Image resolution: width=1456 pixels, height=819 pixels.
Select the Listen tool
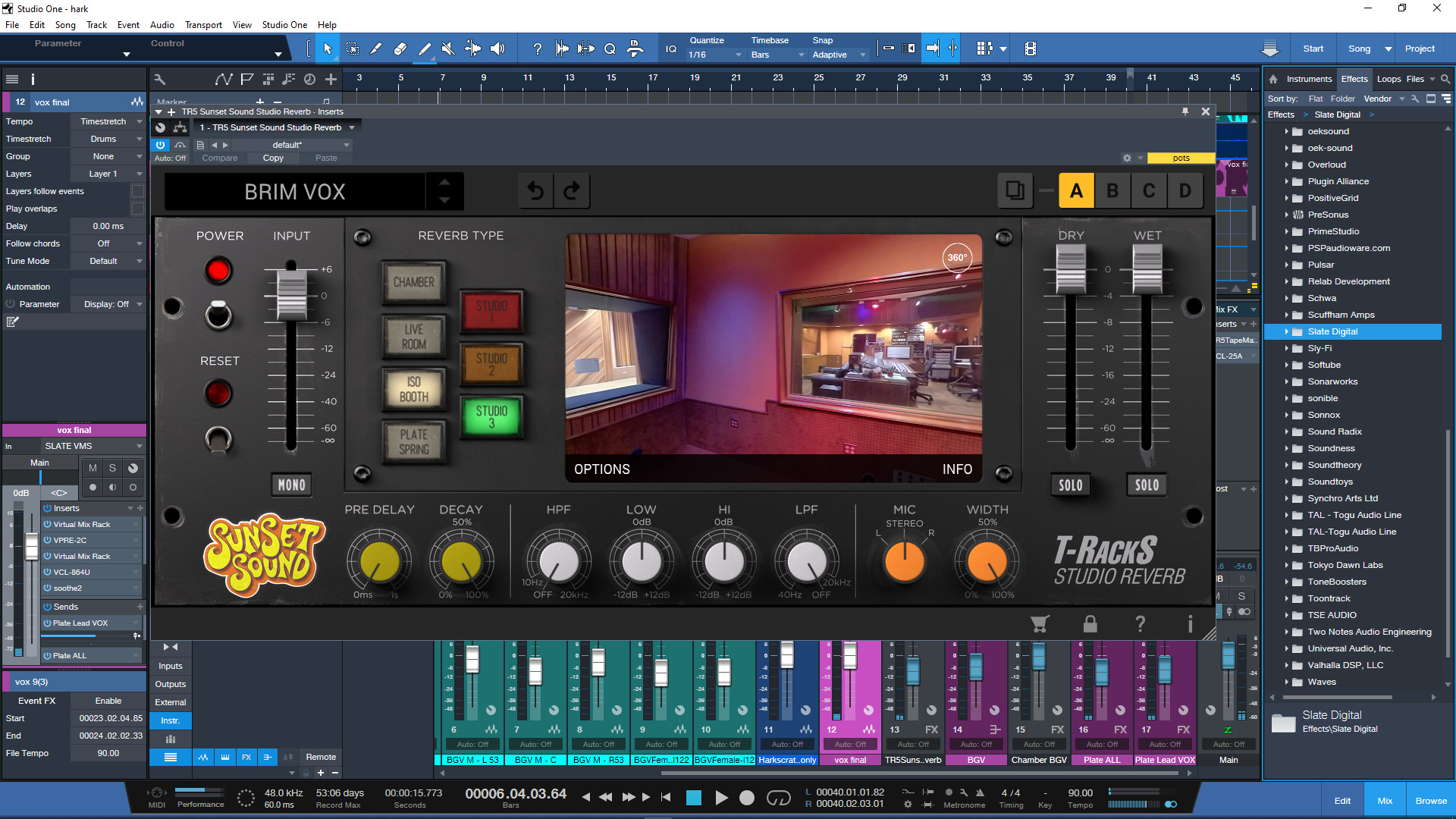pyautogui.click(x=497, y=49)
